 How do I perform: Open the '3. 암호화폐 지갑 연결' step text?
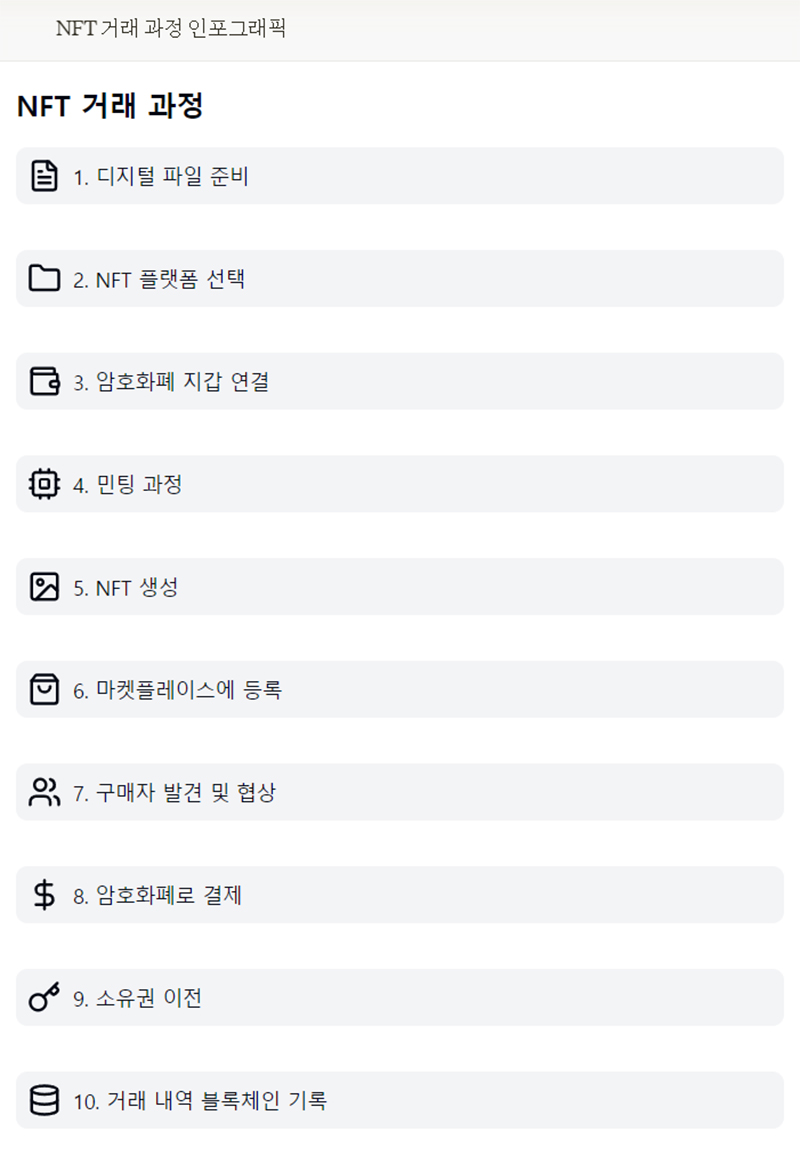tap(171, 382)
